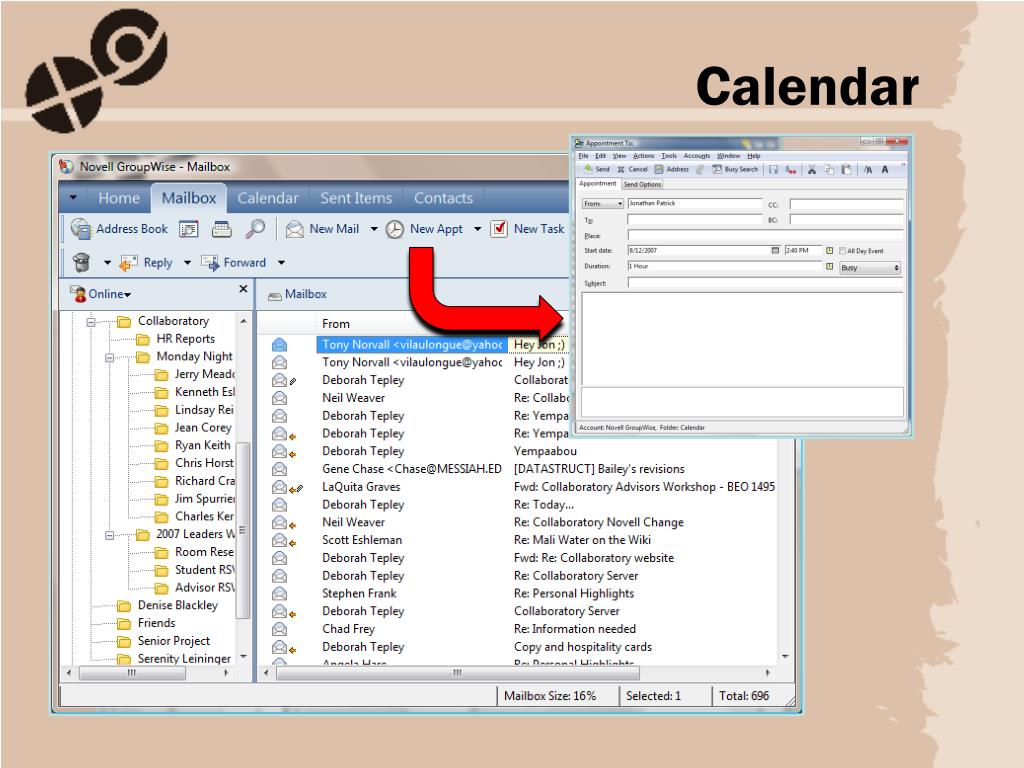
Task: Select the HR Reports folder
Action: (185, 339)
